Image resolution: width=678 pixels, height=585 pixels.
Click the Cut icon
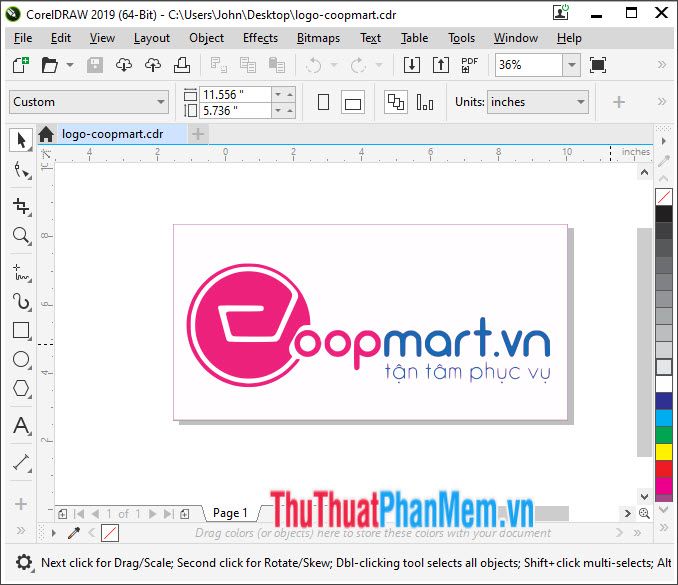click(218, 65)
